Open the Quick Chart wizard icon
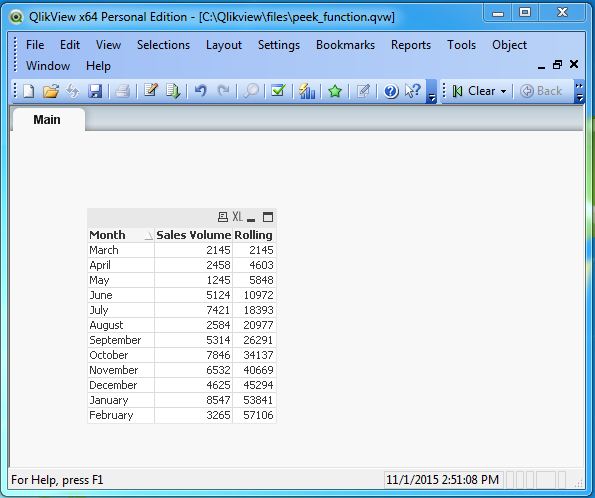This screenshot has width=595, height=498. [x=307, y=91]
